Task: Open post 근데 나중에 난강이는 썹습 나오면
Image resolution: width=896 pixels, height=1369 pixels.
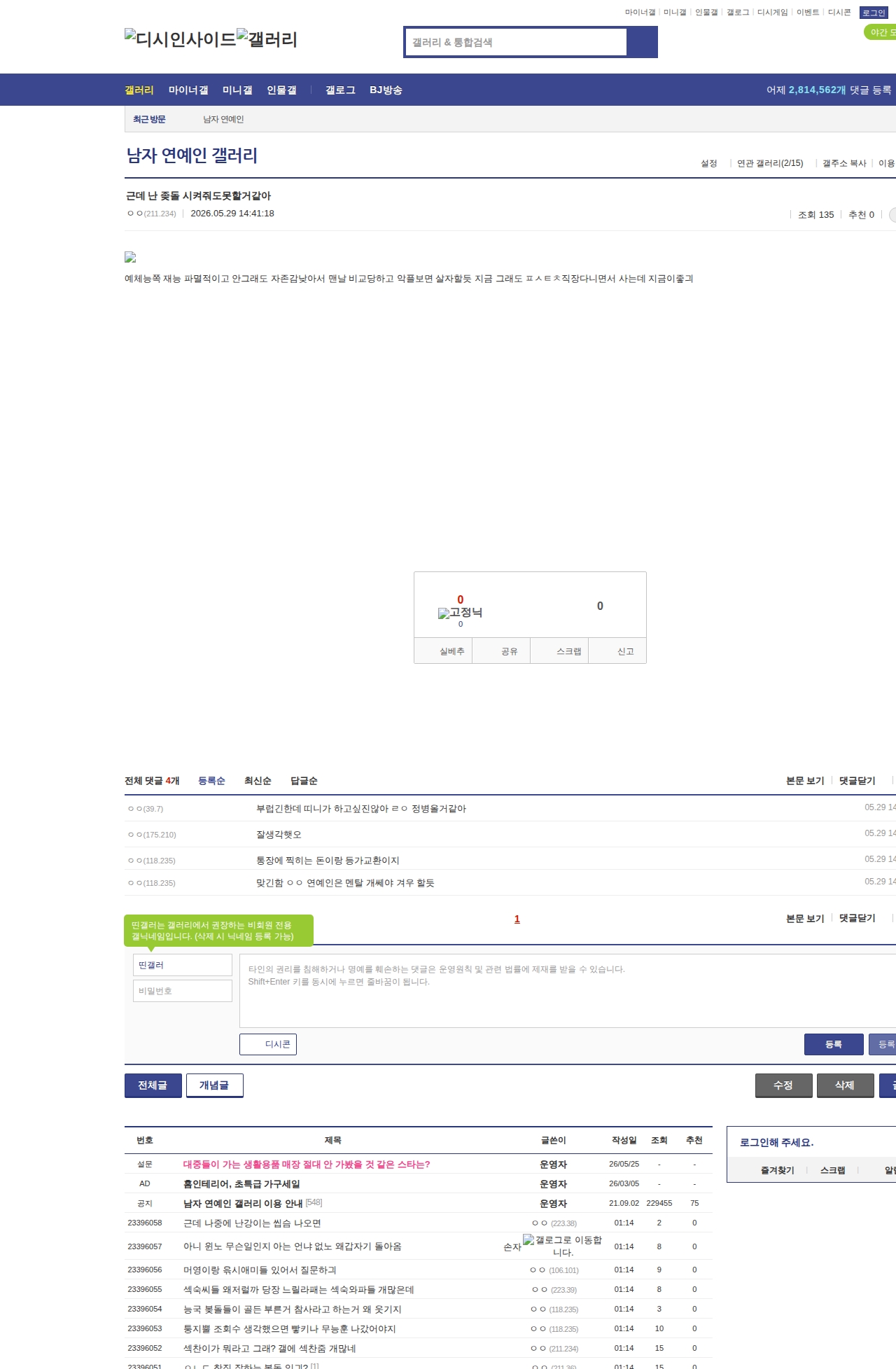Action: click(x=252, y=1223)
